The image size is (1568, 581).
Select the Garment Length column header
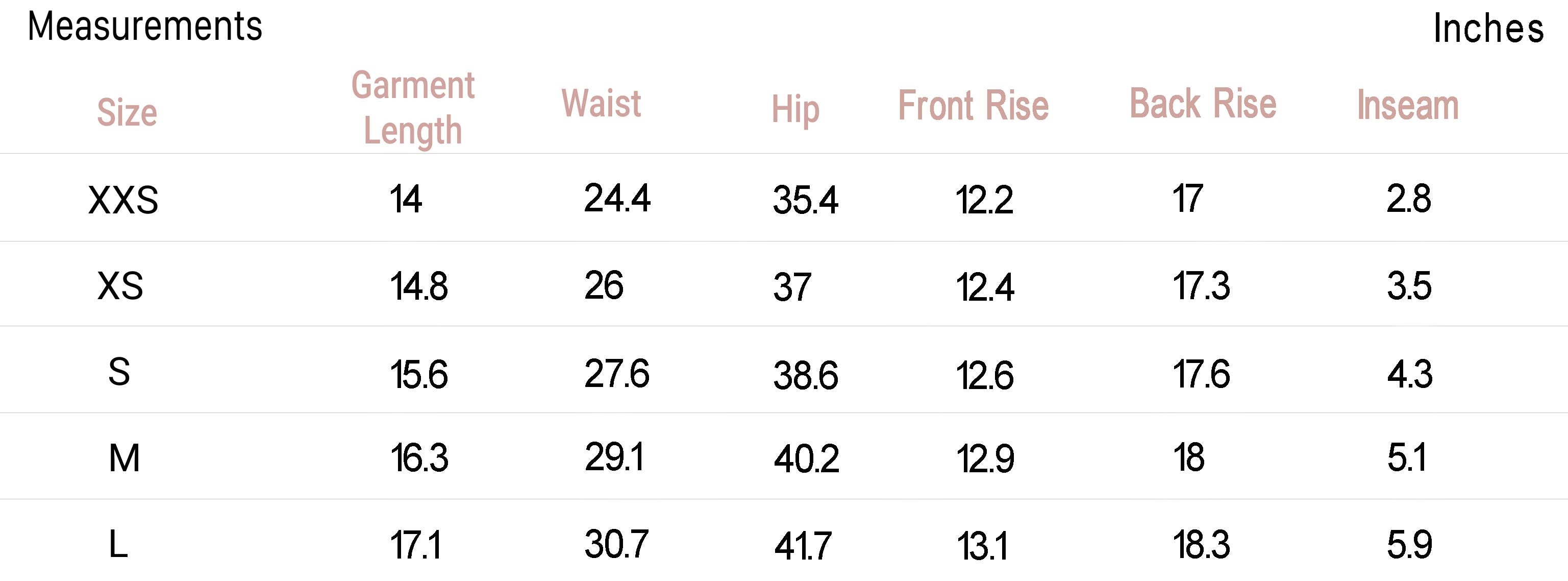pyautogui.click(x=413, y=108)
